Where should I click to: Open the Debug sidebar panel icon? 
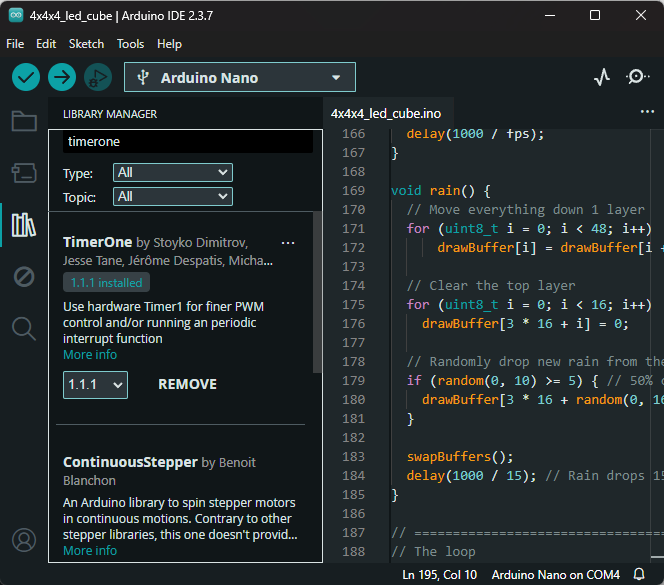coord(24,277)
